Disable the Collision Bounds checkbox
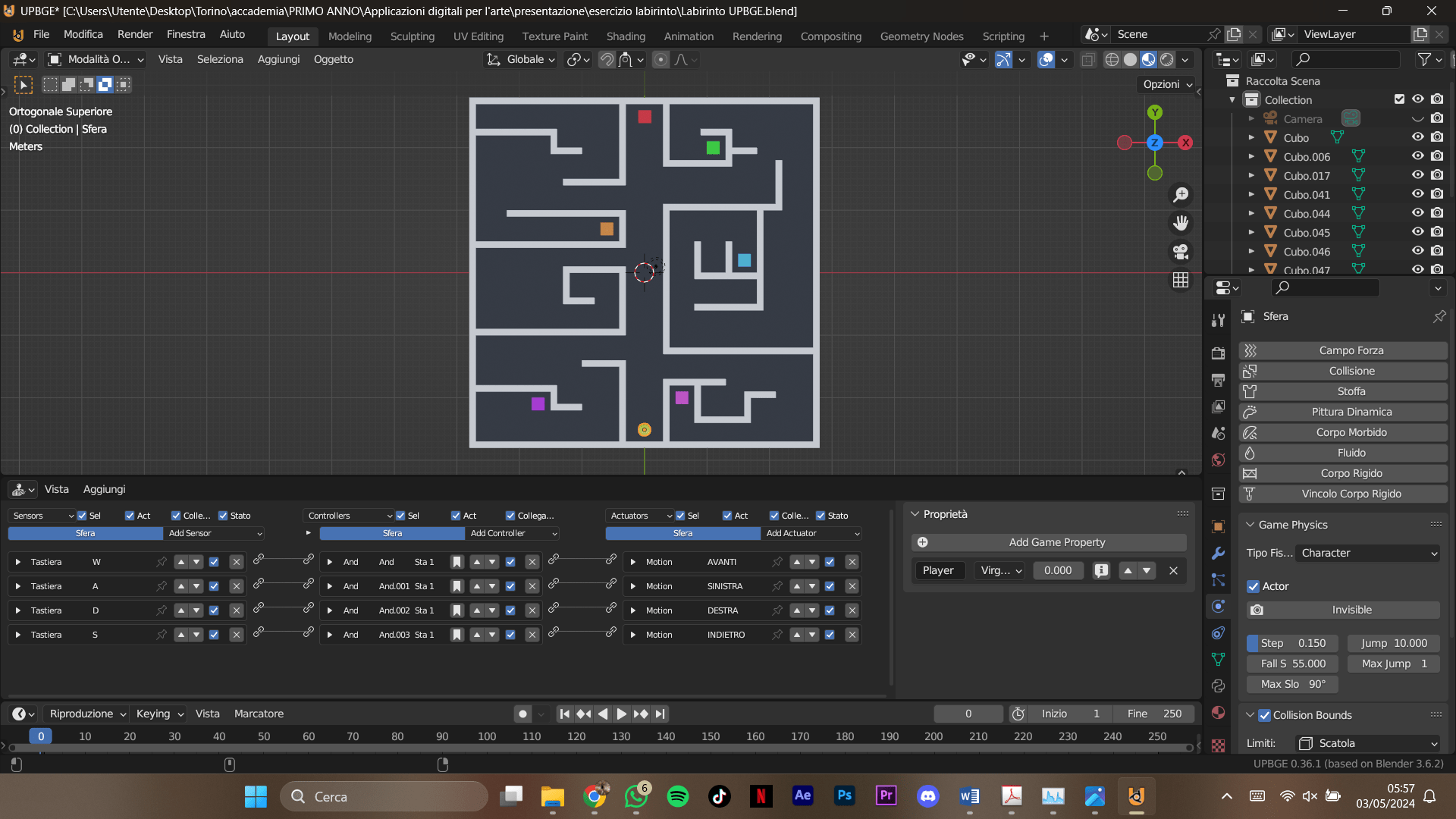The width and height of the screenshot is (1456, 819). point(1264,715)
